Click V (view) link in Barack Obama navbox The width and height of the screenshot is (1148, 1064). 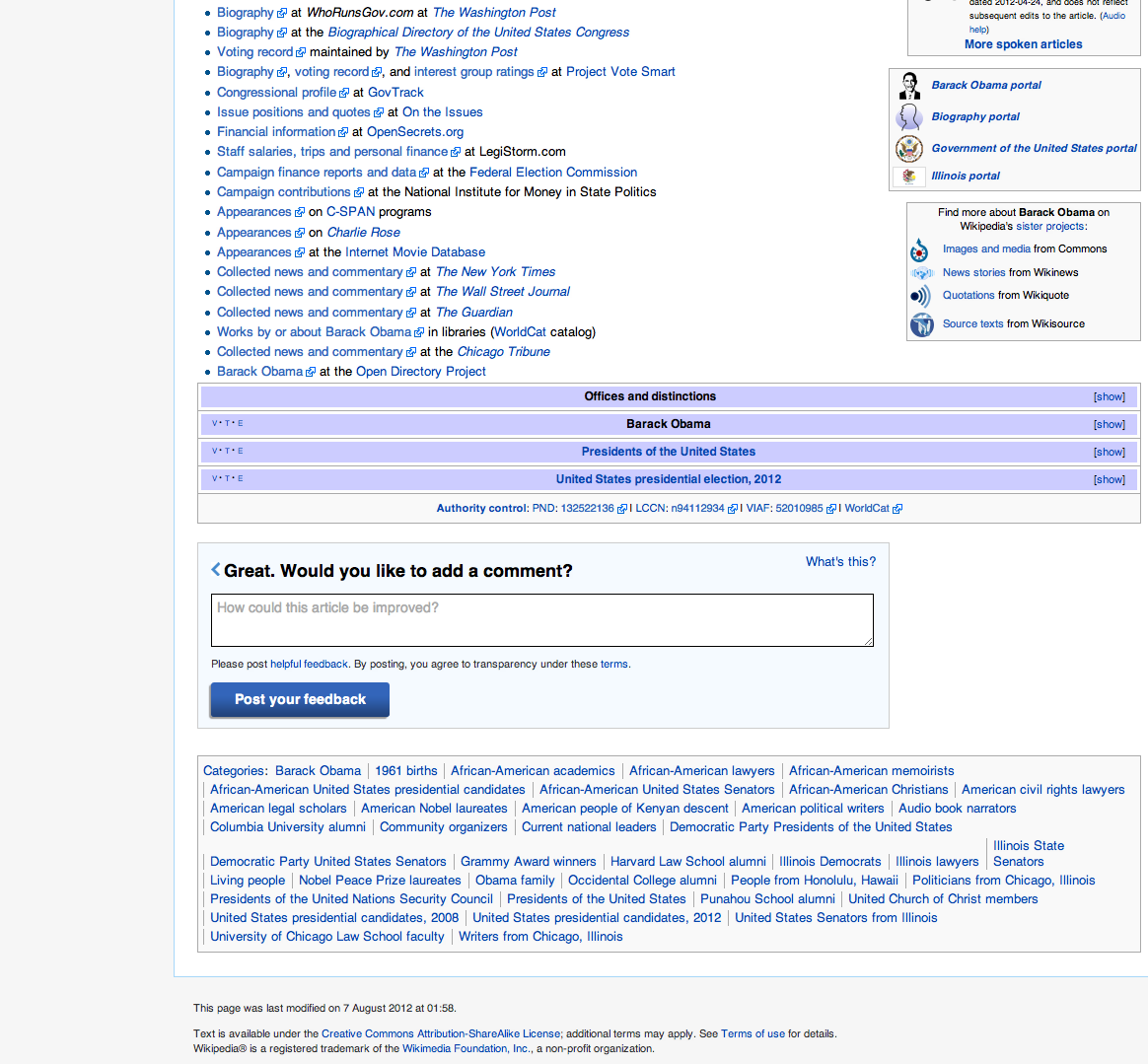click(215, 423)
